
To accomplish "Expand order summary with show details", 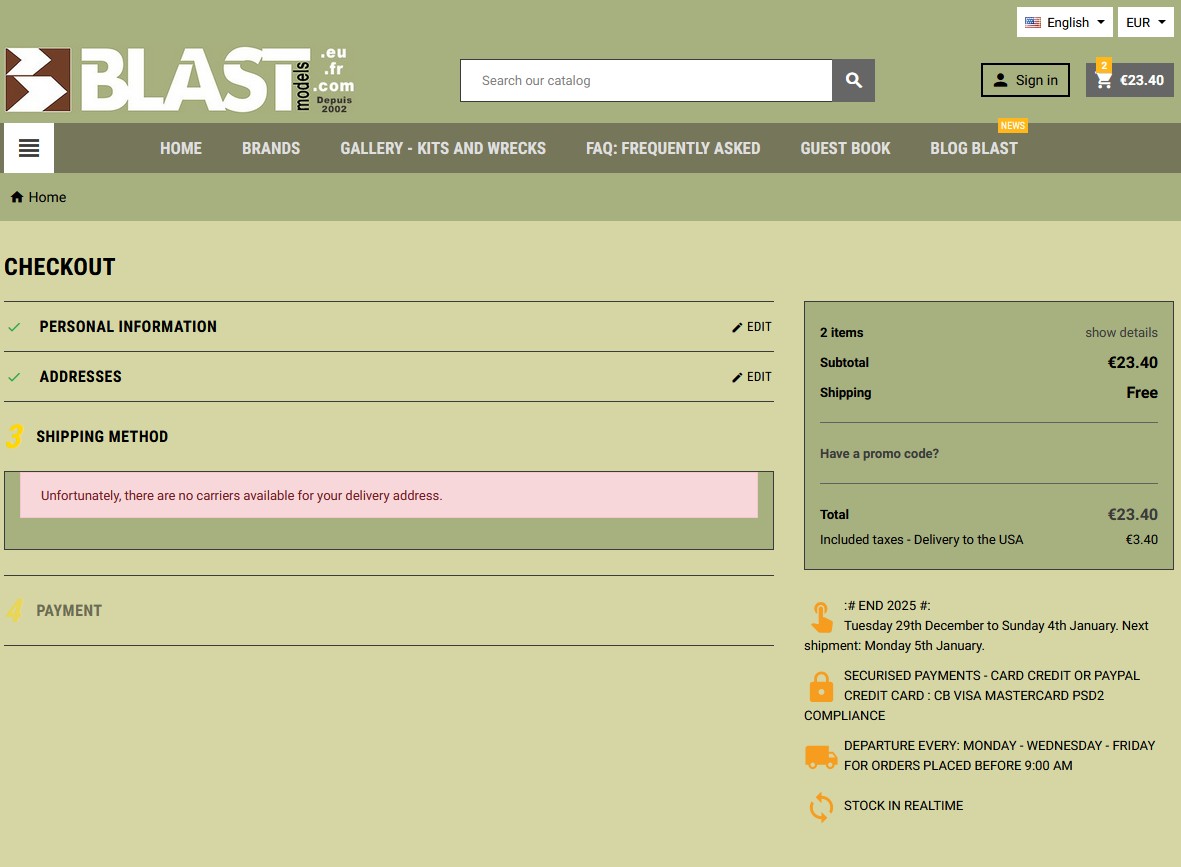I will click(1121, 332).
